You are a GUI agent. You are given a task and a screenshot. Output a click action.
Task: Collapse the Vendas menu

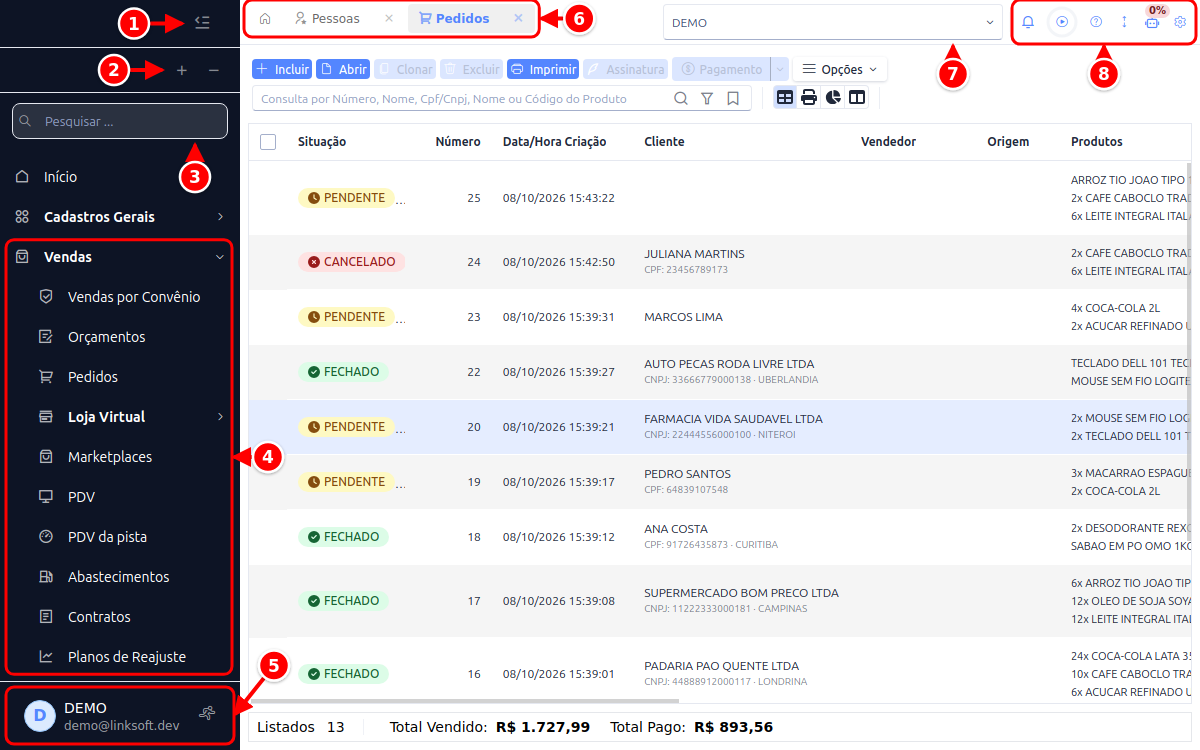(120, 257)
